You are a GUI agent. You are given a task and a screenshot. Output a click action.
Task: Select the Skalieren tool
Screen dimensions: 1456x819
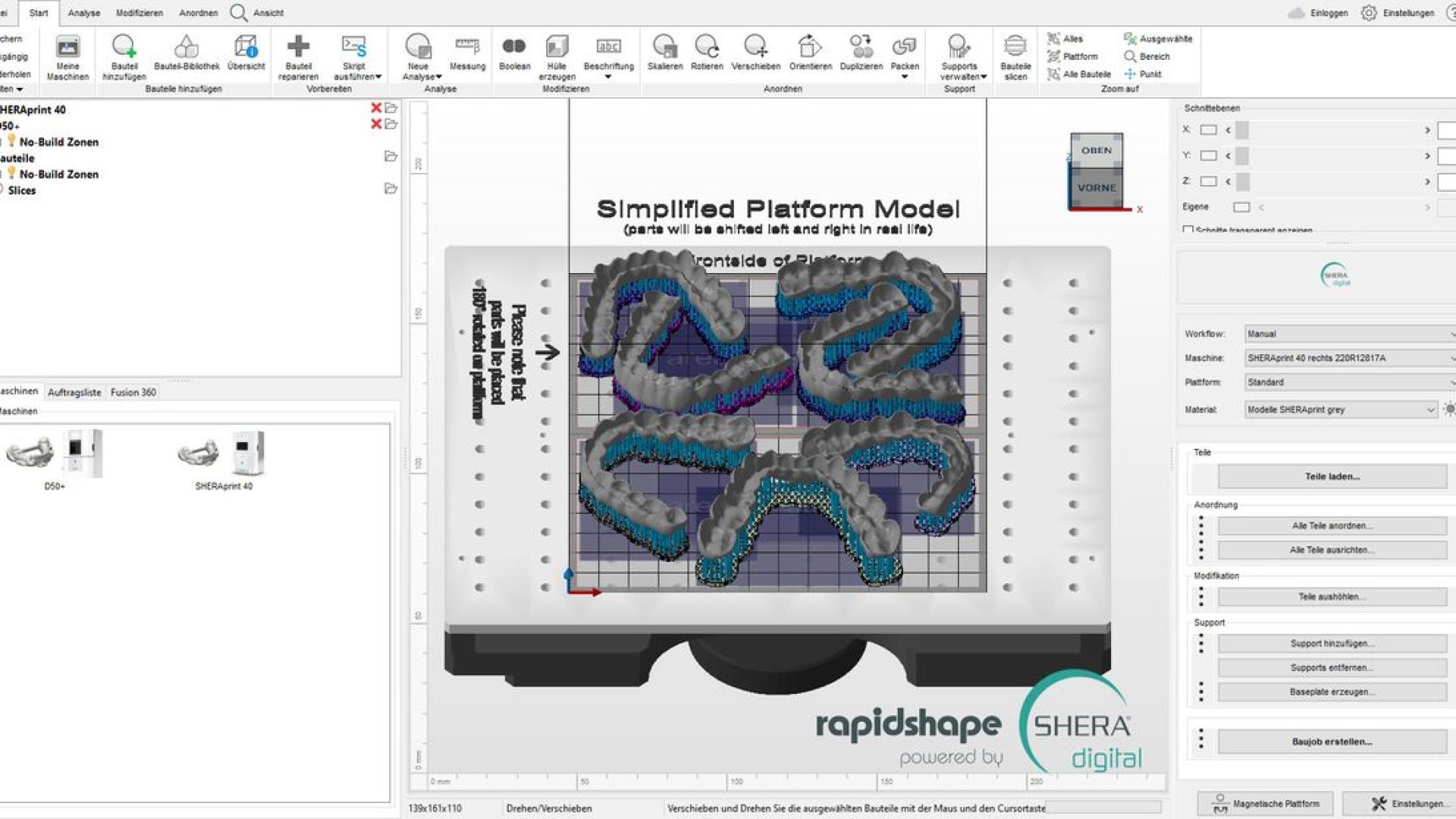tap(665, 53)
